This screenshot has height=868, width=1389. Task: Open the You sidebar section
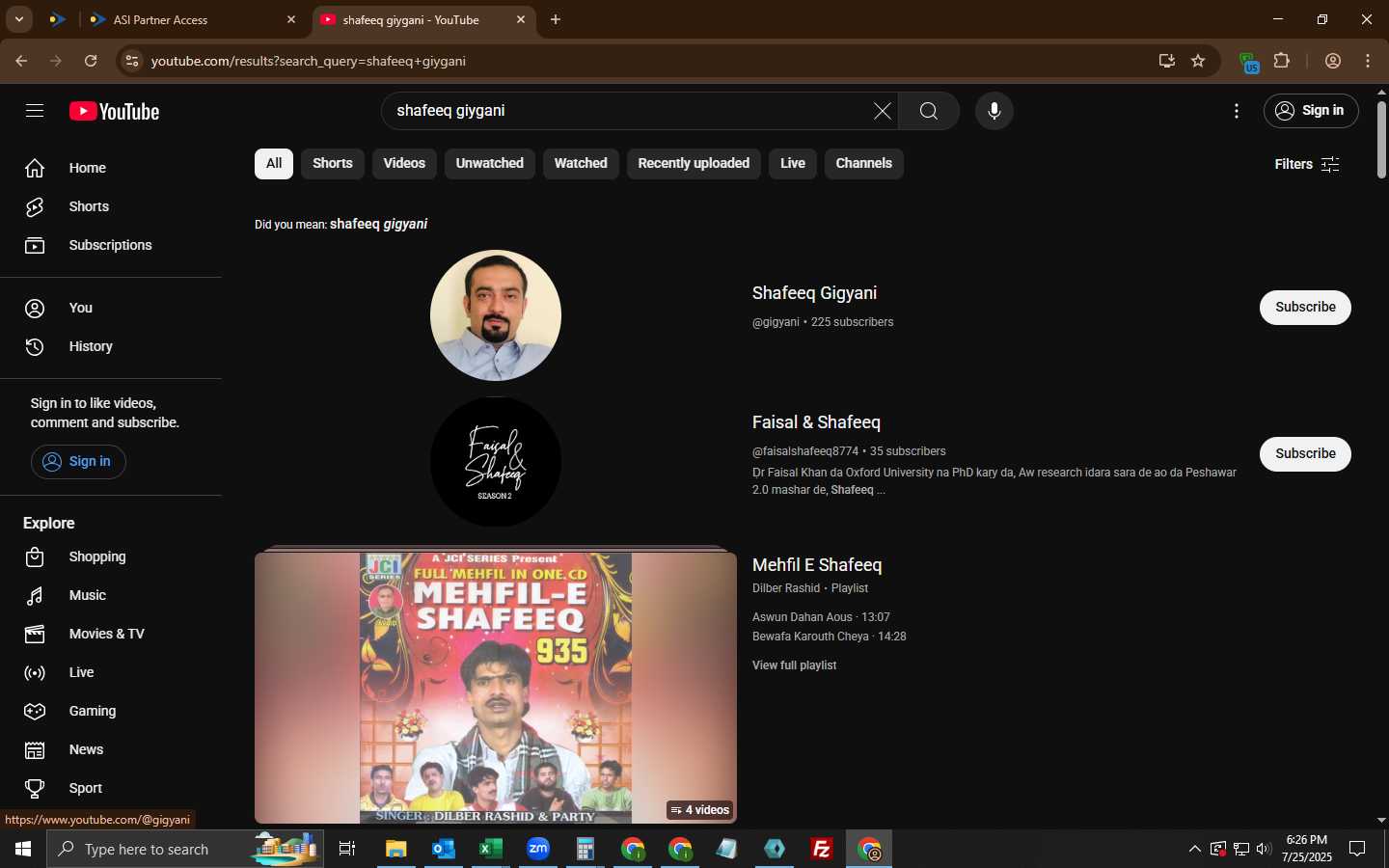click(x=111, y=308)
